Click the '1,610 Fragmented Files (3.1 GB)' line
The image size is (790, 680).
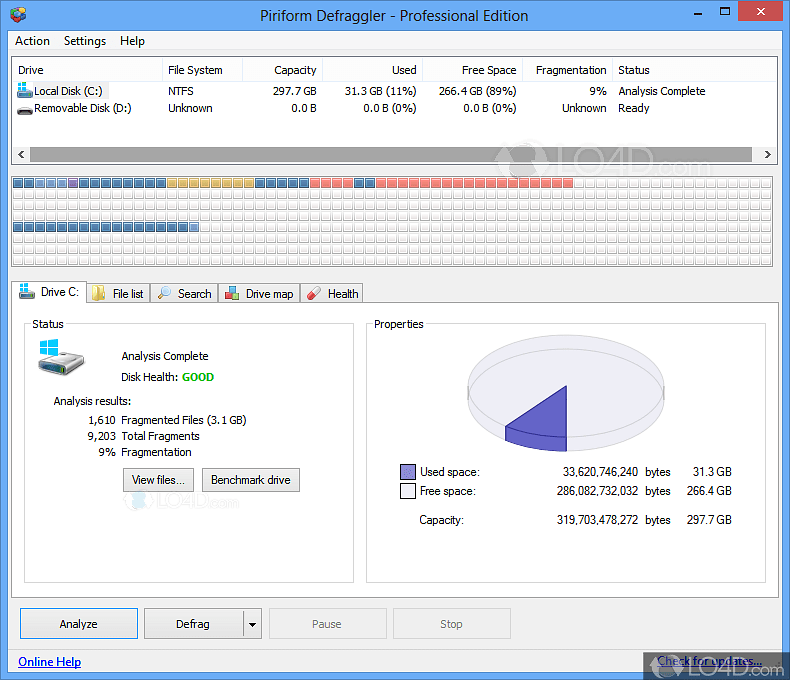[167, 420]
